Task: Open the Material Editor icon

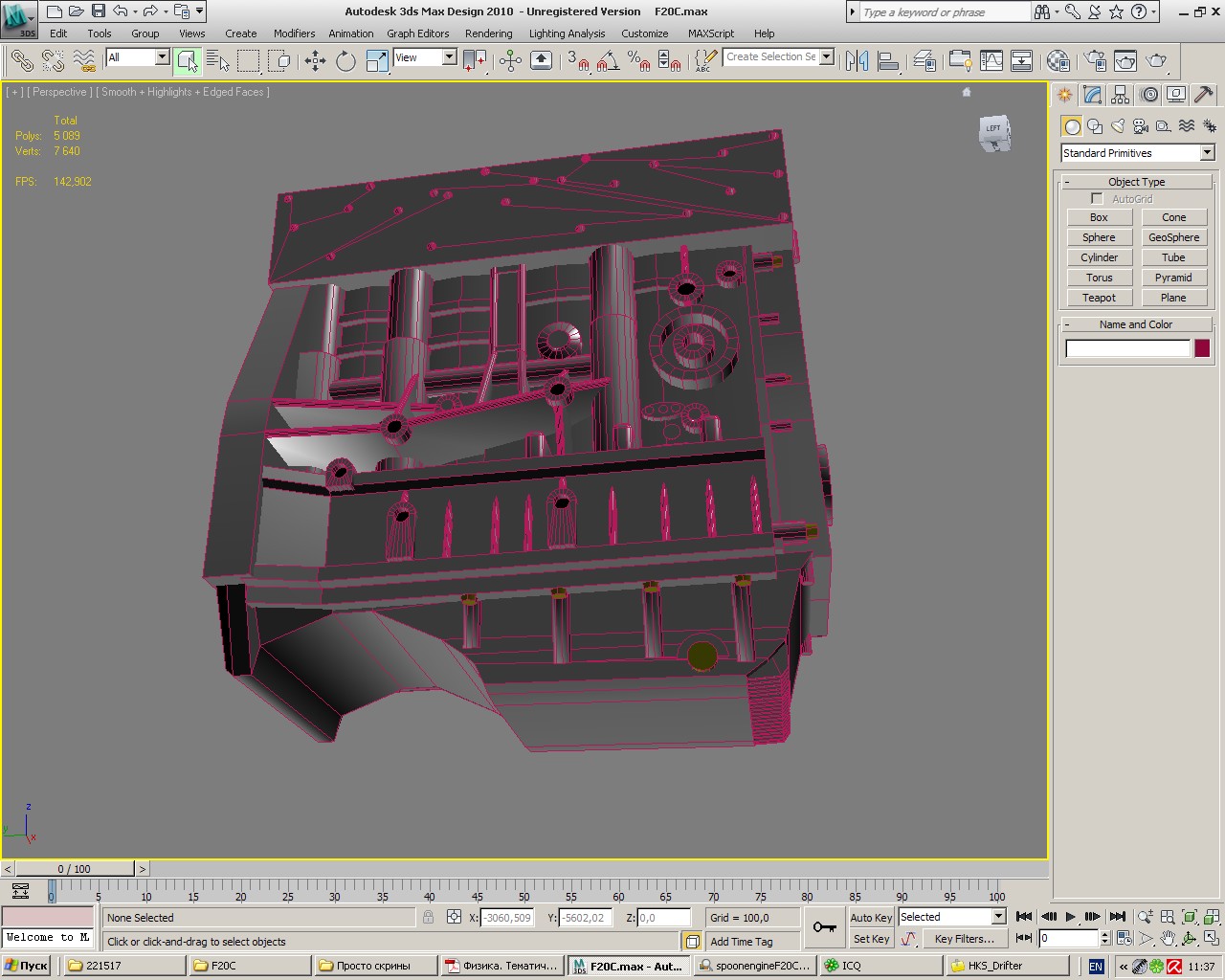Action: pyautogui.click(x=1058, y=61)
